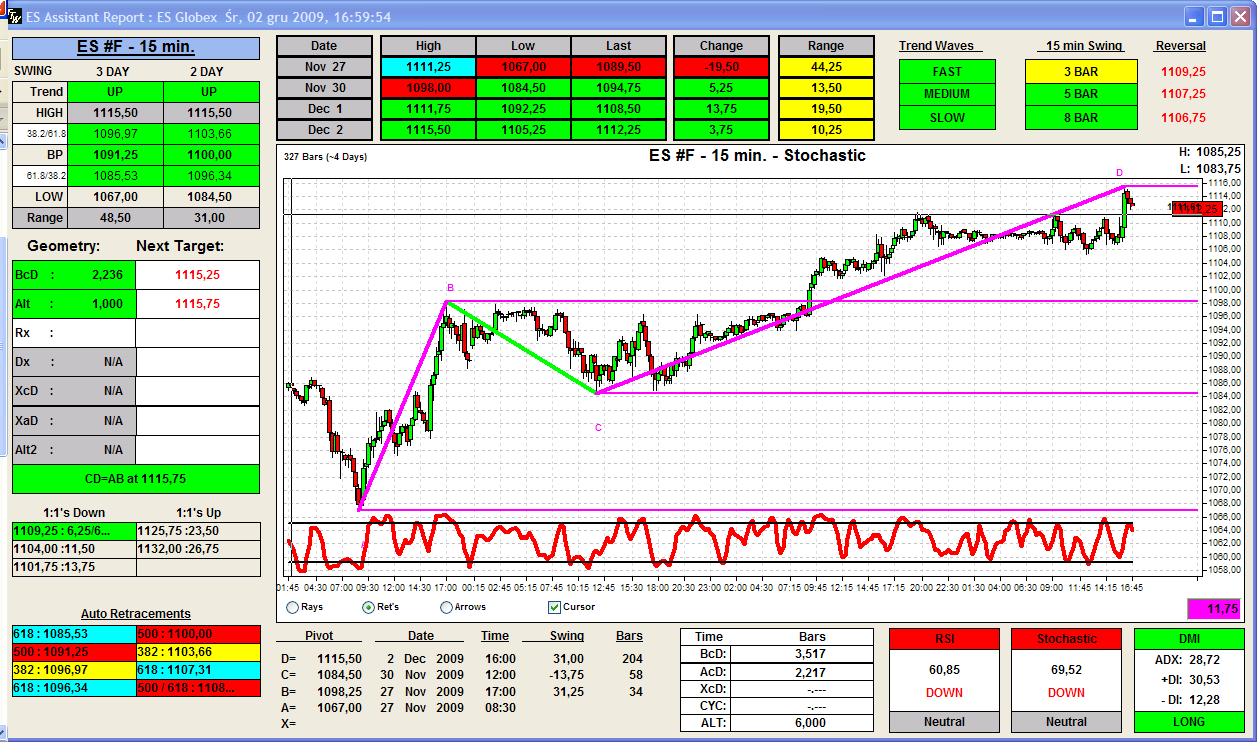Click the point D marker on chart
Screen dimensions: 1257x742
coord(1119,173)
